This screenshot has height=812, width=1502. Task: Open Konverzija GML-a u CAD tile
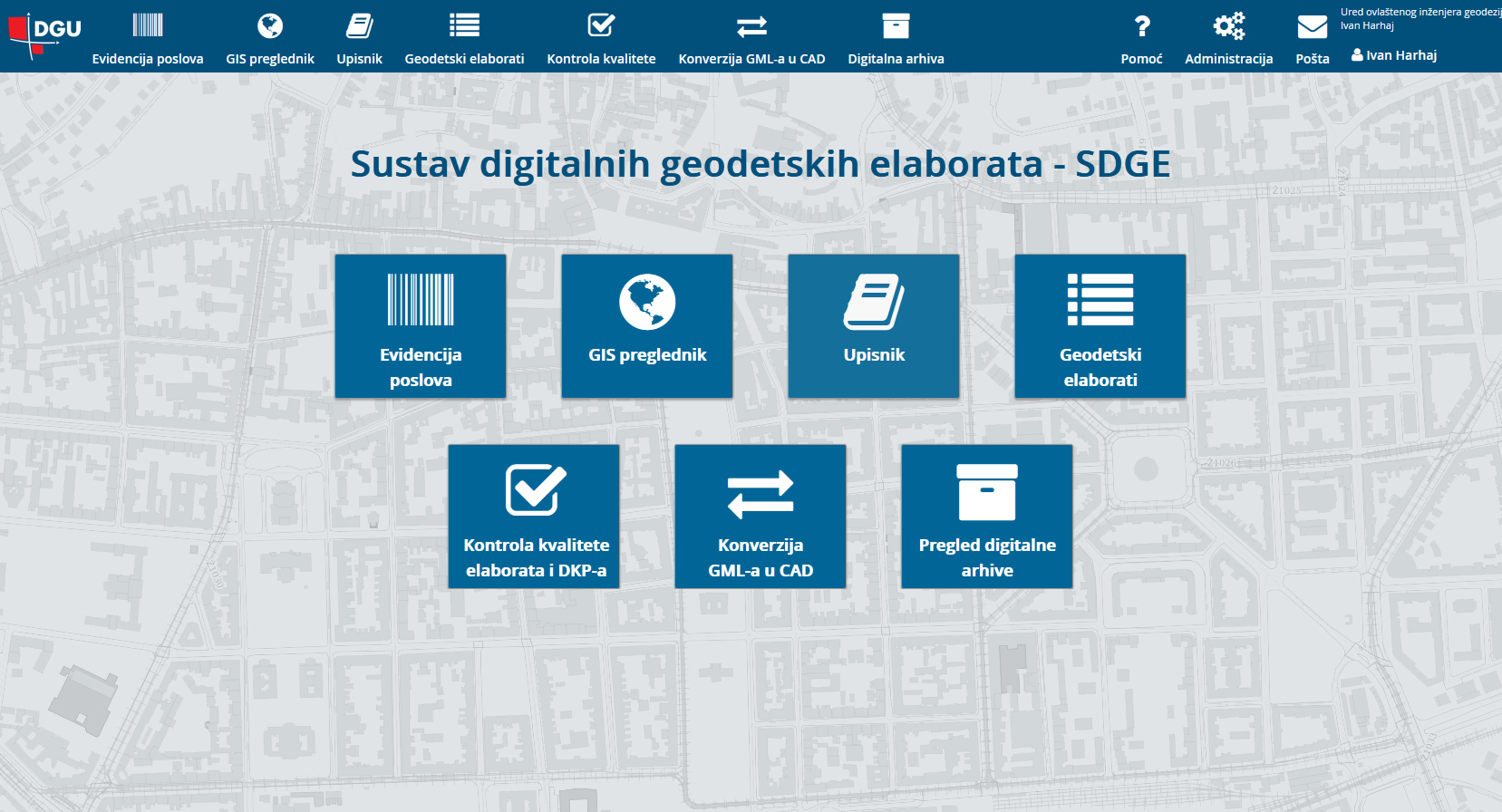[761, 517]
